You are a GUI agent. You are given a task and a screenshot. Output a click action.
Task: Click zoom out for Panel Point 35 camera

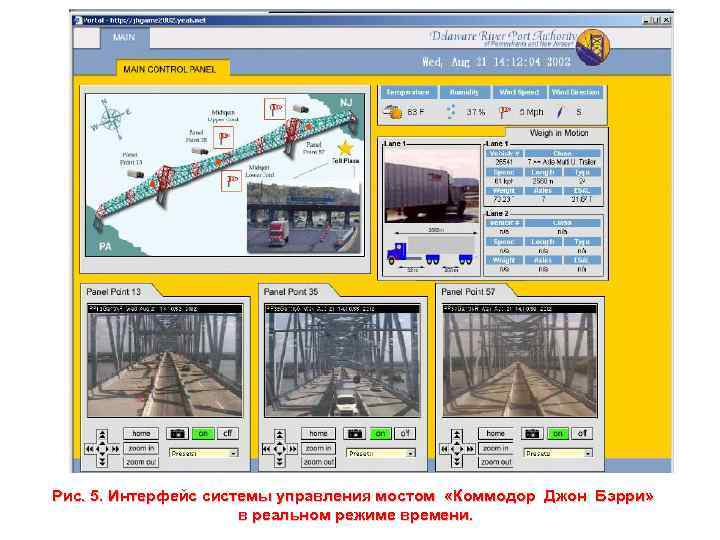tap(318, 462)
